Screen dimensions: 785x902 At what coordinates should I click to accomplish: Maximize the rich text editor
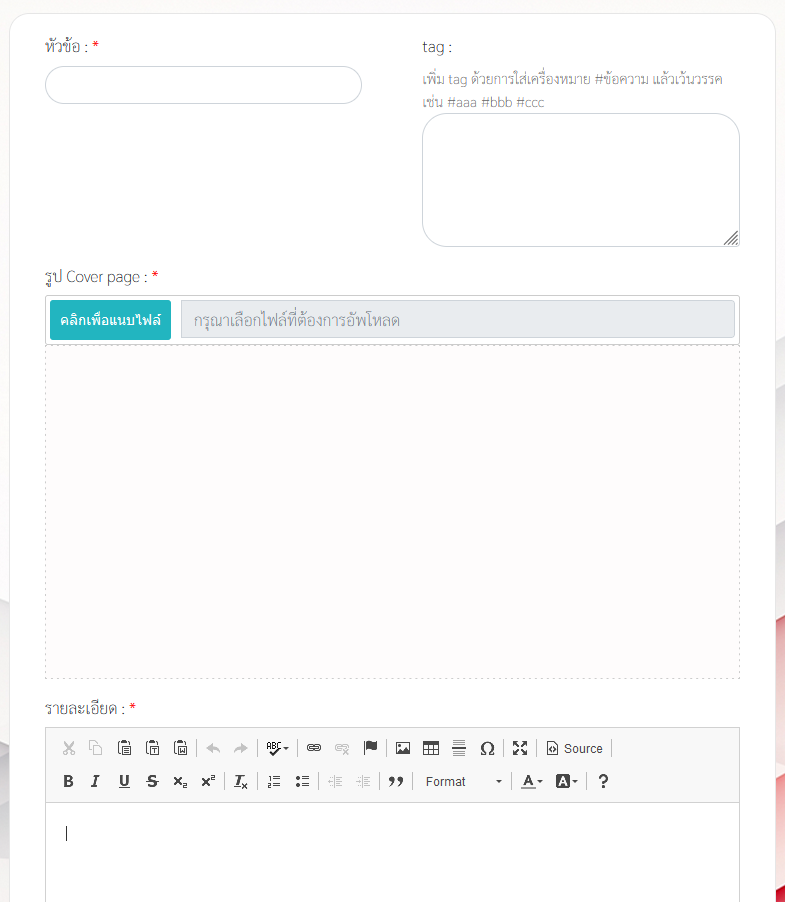point(520,748)
